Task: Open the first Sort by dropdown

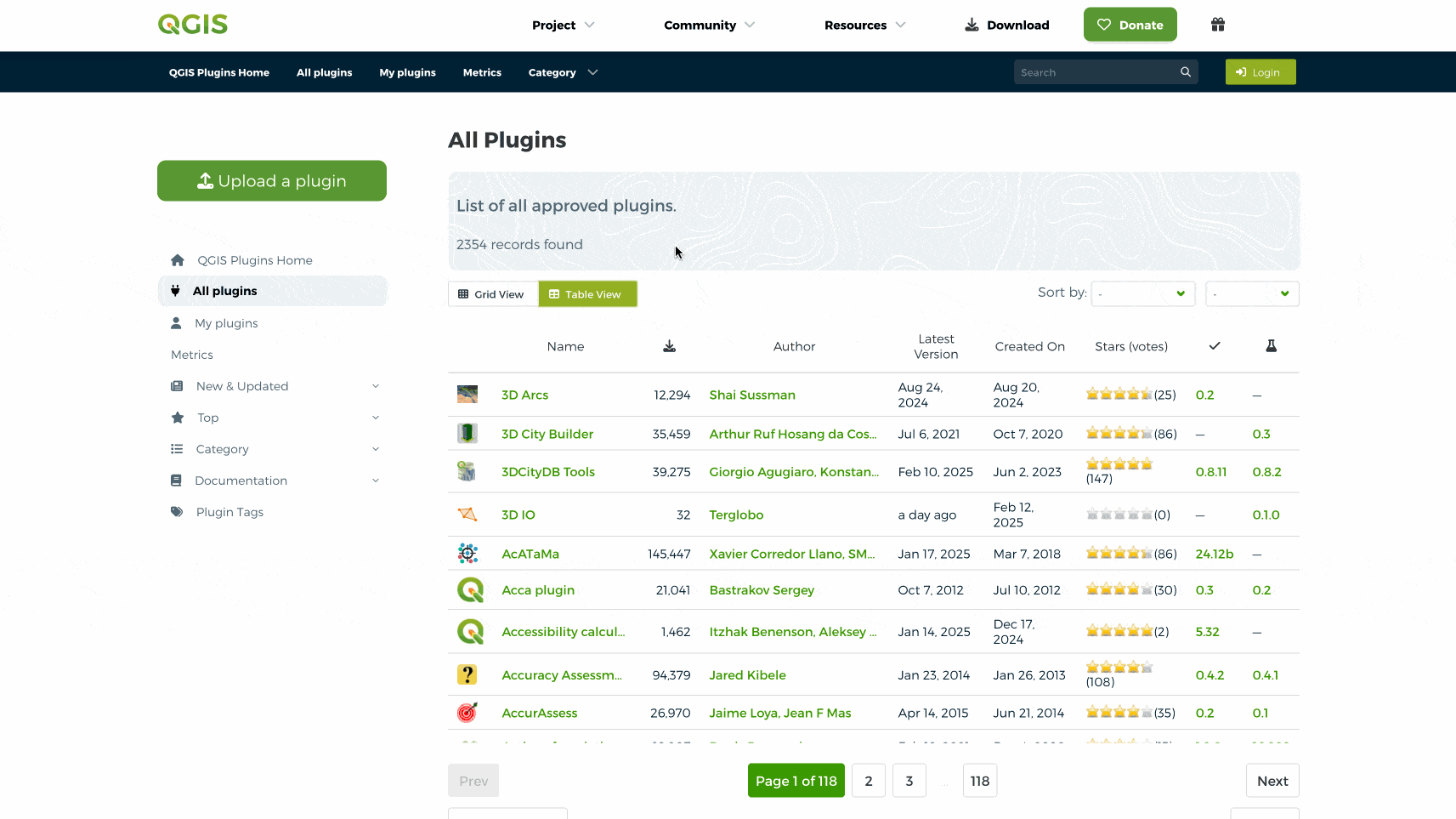Action: [1142, 294]
